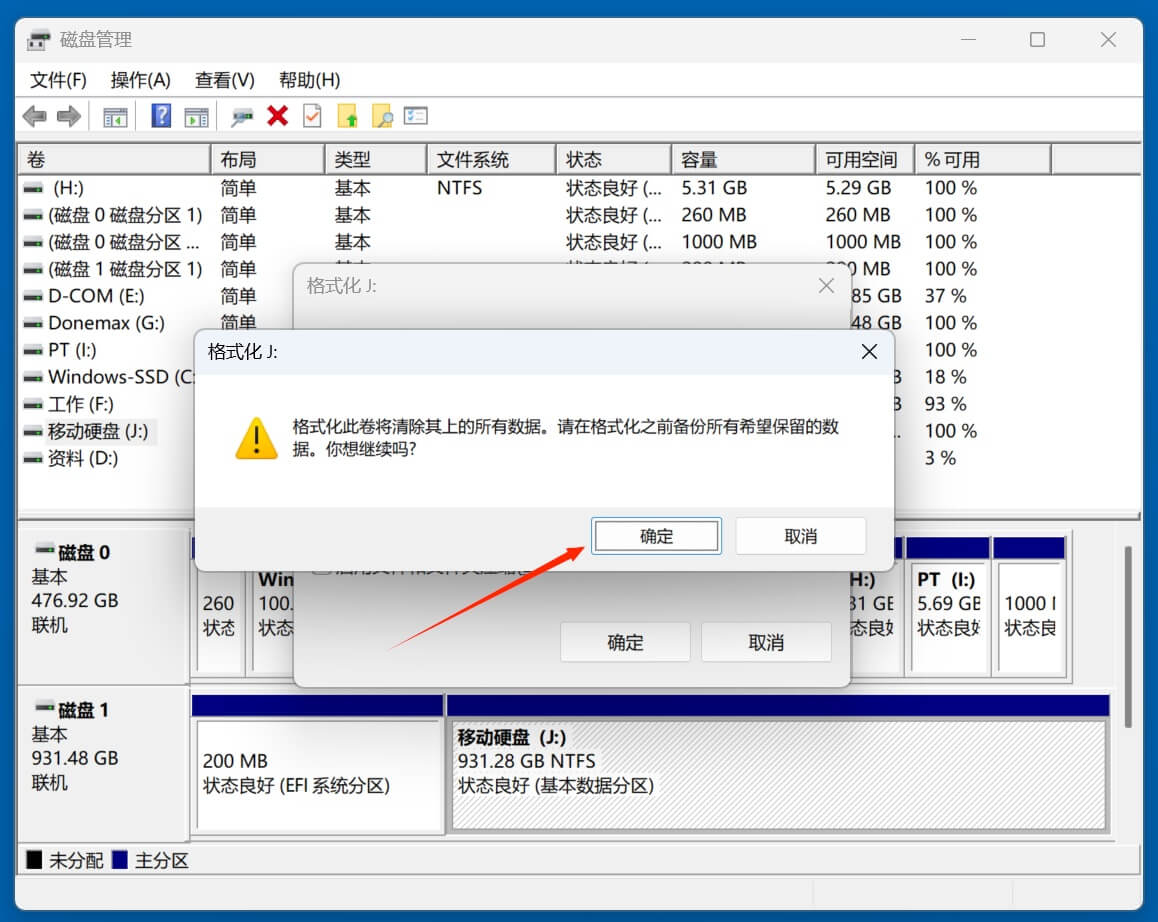Show the action pane via toolbar icon
Screen dimensions: 1158x922
197,116
